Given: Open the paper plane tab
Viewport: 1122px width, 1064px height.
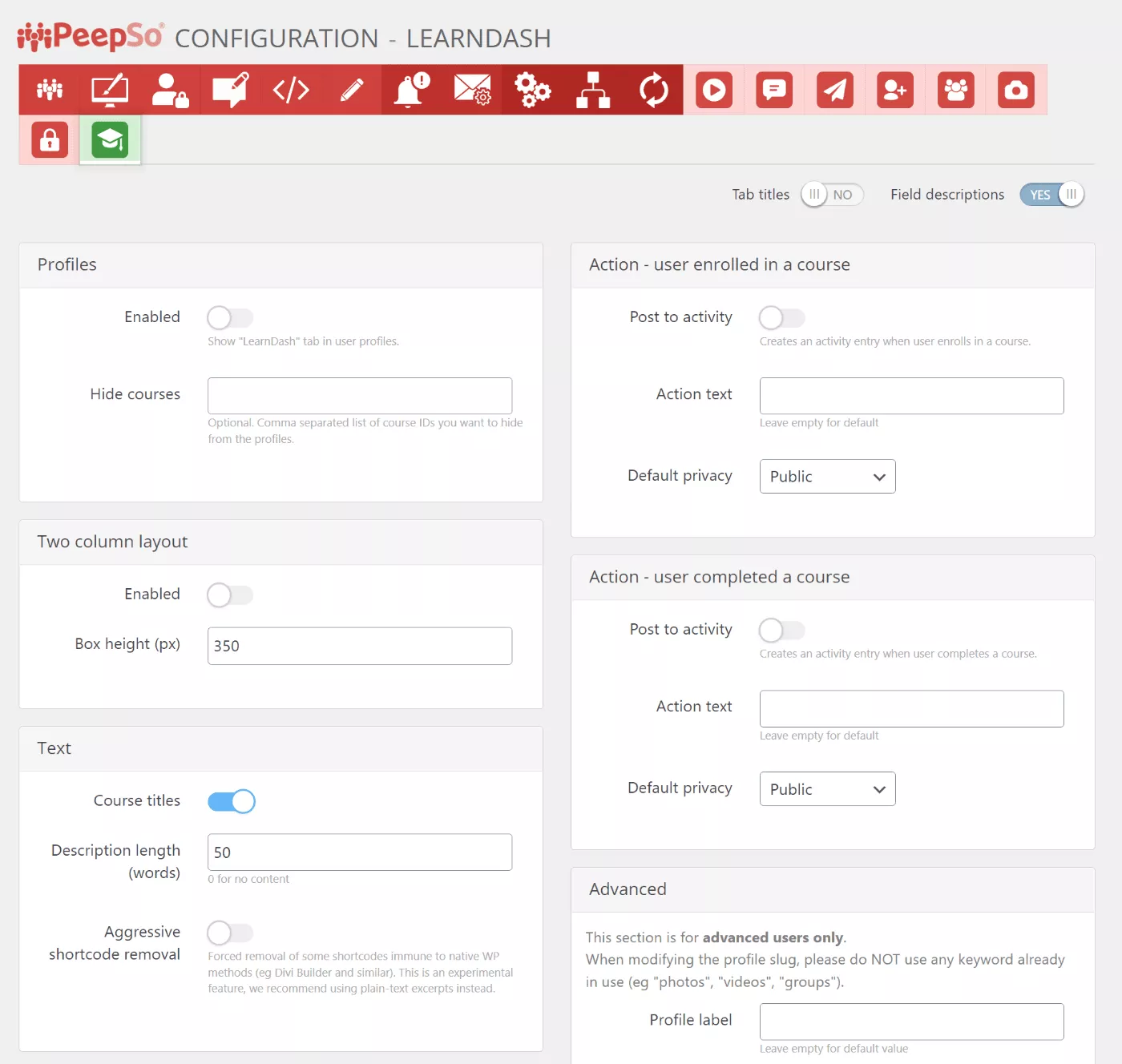Looking at the screenshot, I should tap(835, 90).
